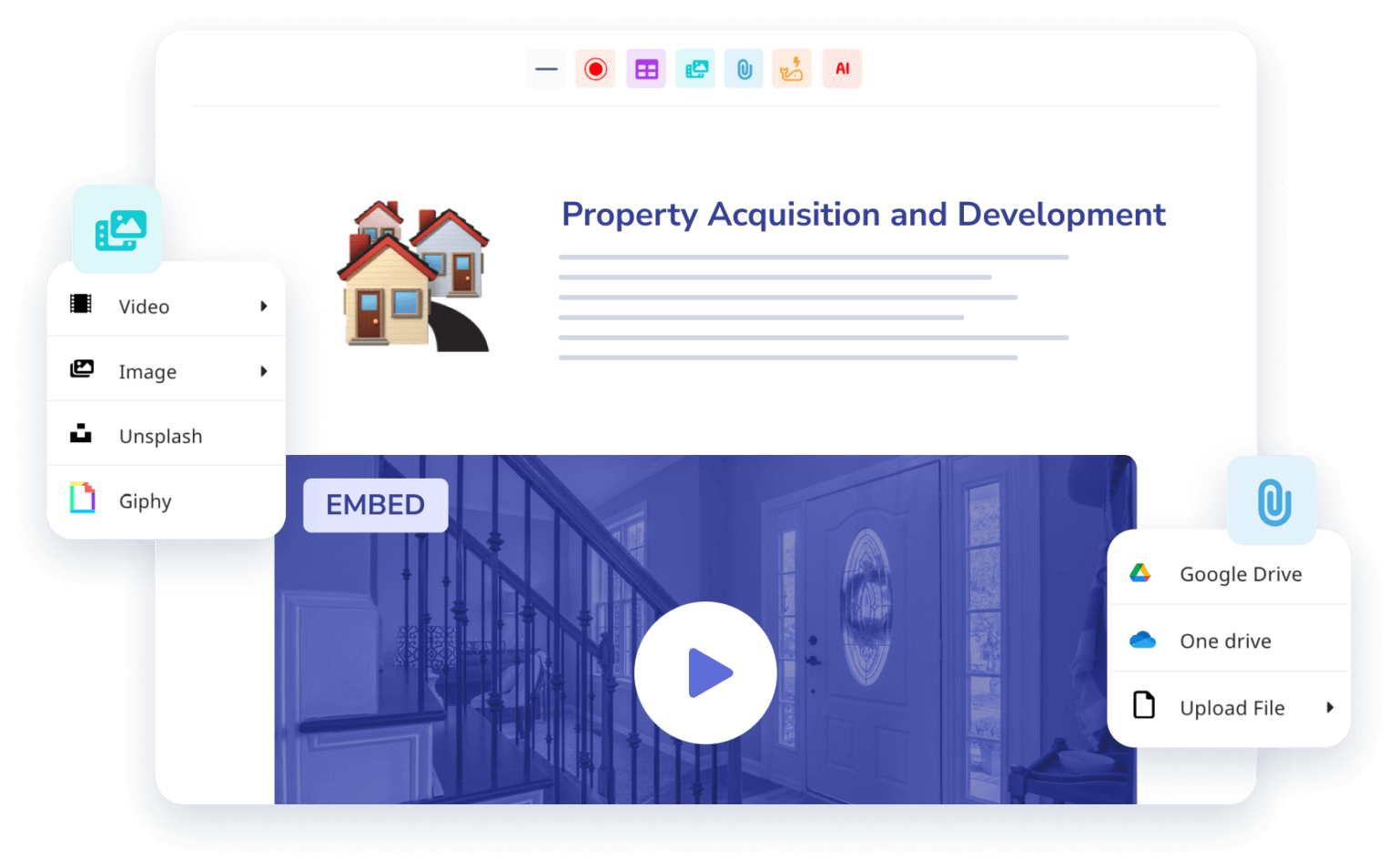Expand the Upload File submenu arrow
This screenshot has height=868, width=1398.
coord(1330,708)
